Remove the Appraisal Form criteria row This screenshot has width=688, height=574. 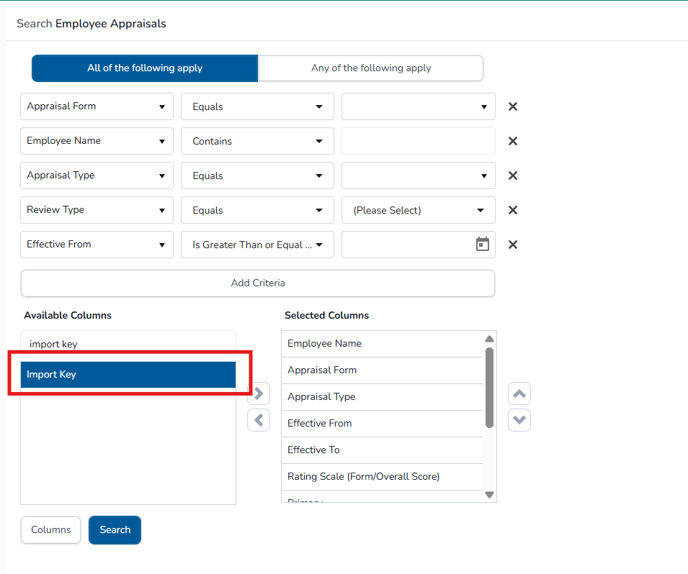click(512, 107)
